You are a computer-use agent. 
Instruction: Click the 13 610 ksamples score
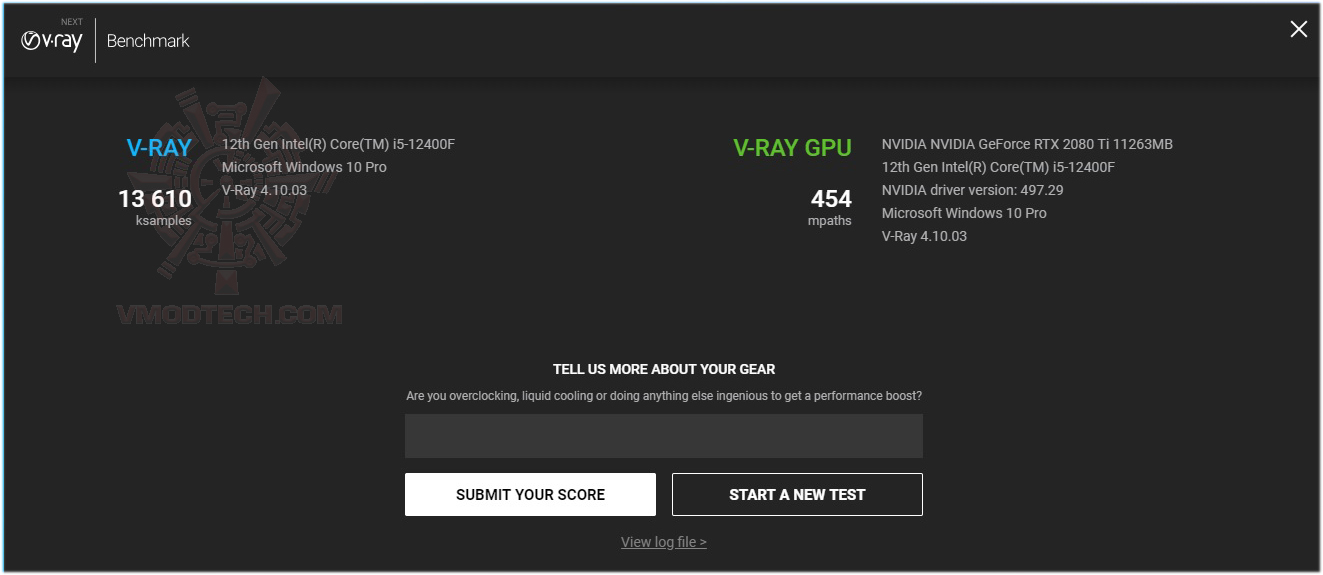tap(155, 207)
